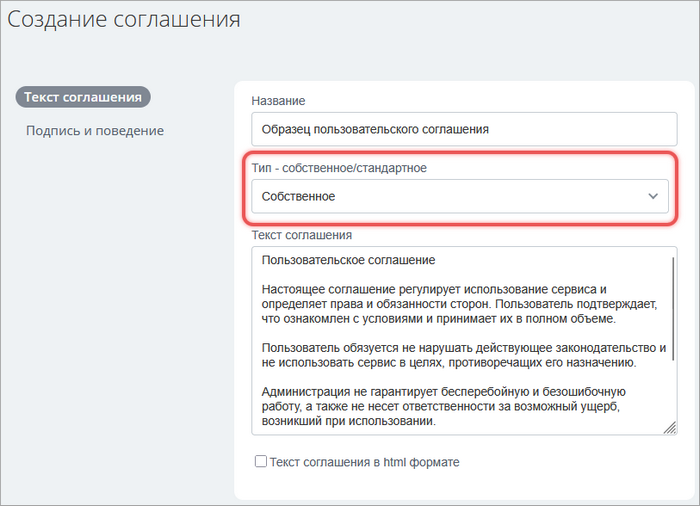The width and height of the screenshot is (700, 506).
Task: Click the 'Тип - собственное/стандартное' label
Action: [339, 167]
